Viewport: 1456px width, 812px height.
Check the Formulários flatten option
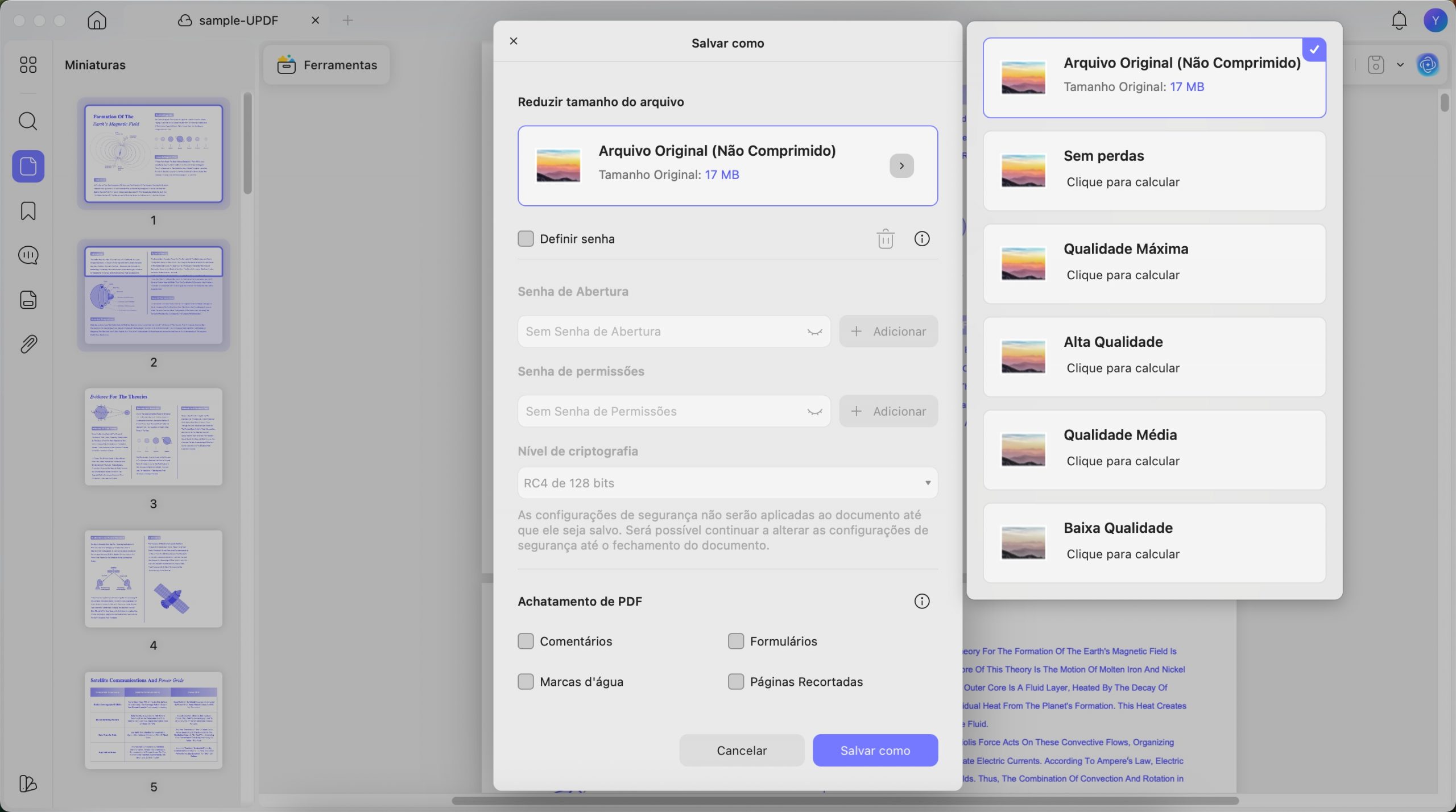735,641
